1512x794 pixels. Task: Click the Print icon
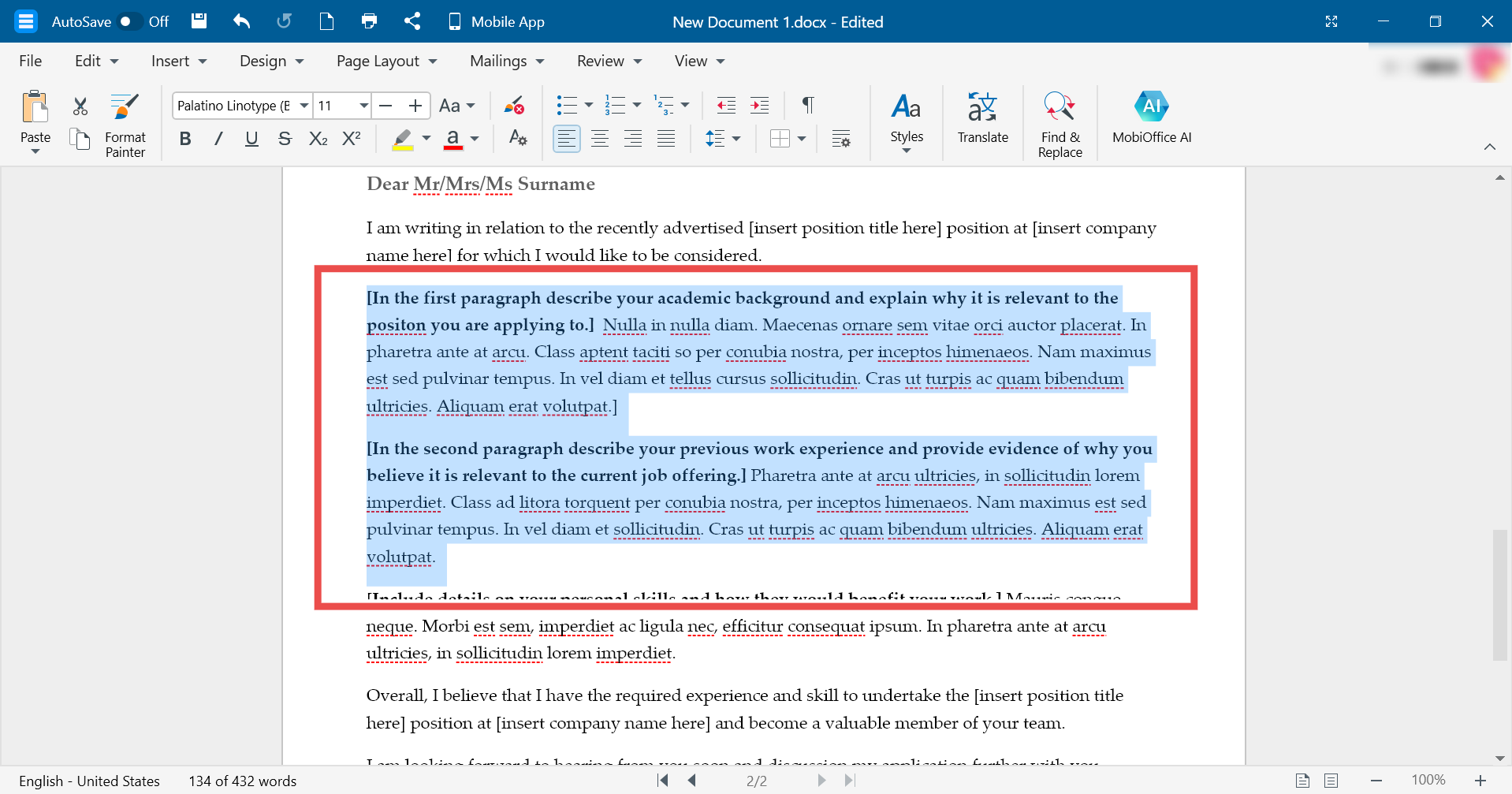click(369, 21)
